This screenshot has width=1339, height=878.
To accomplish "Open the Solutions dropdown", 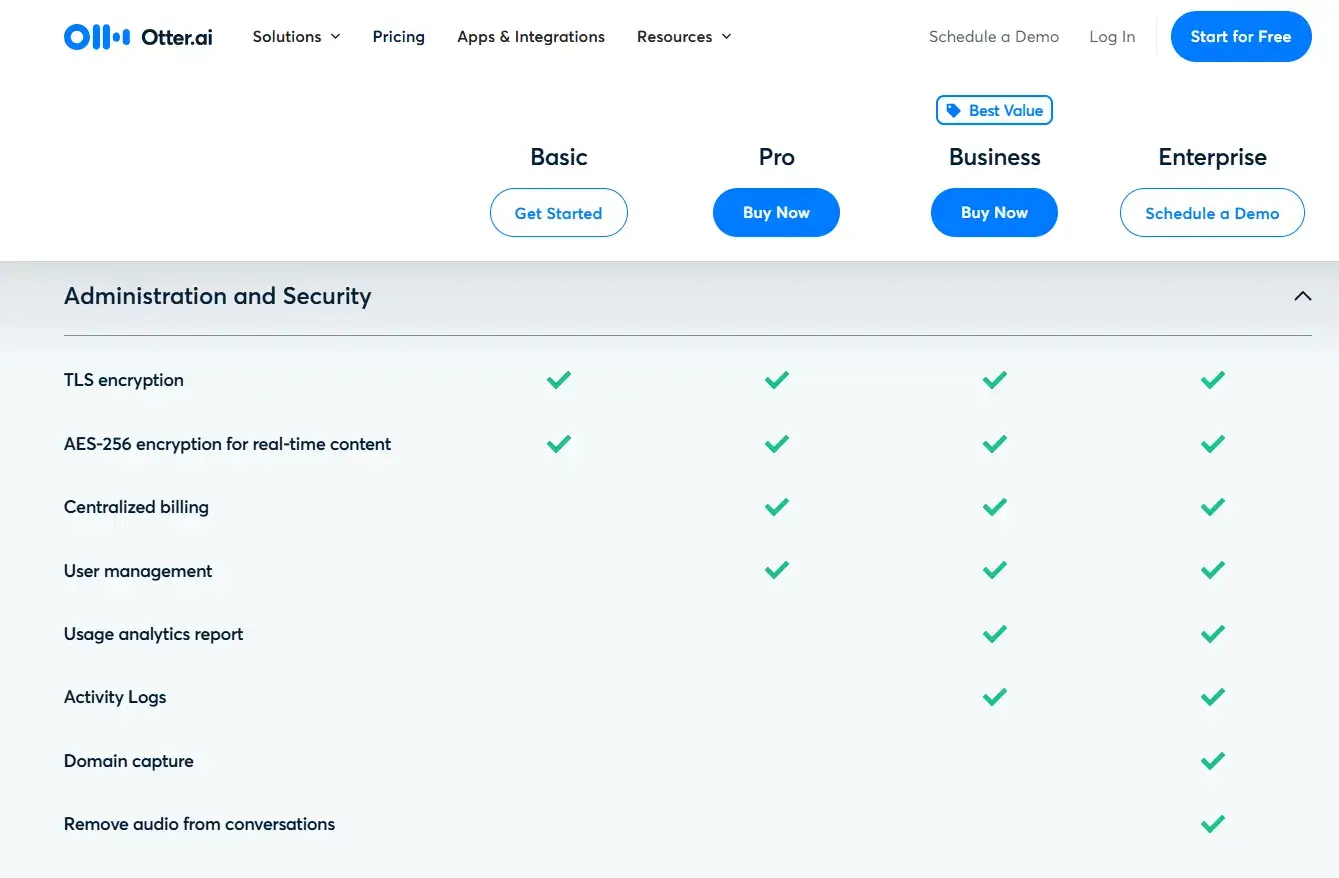I will (295, 36).
